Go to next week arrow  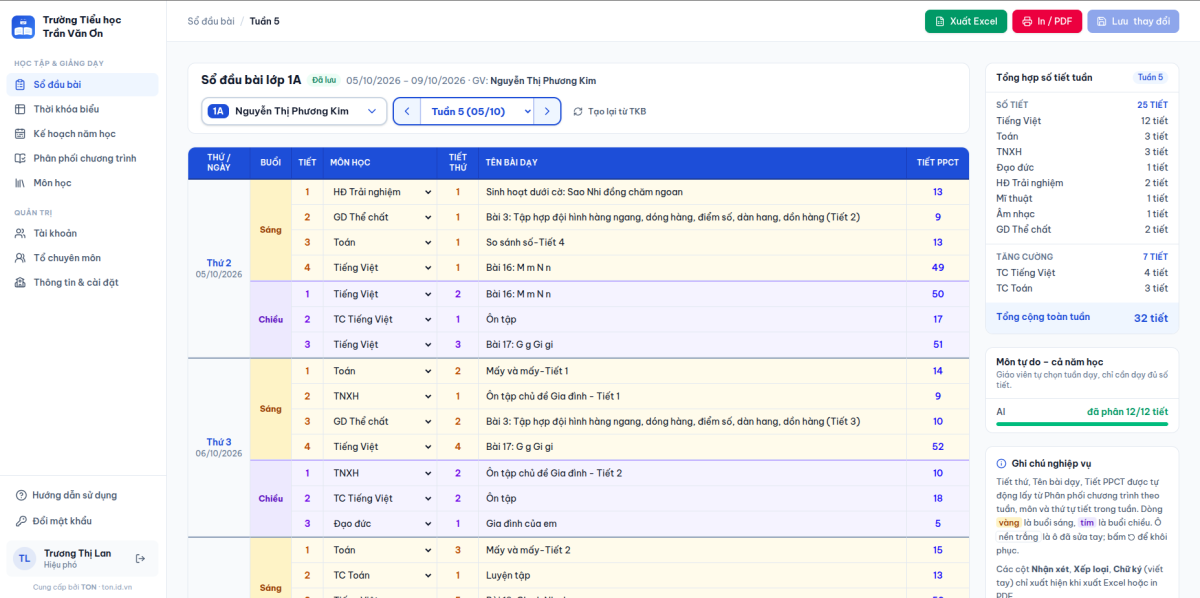[x=547, y=111]
